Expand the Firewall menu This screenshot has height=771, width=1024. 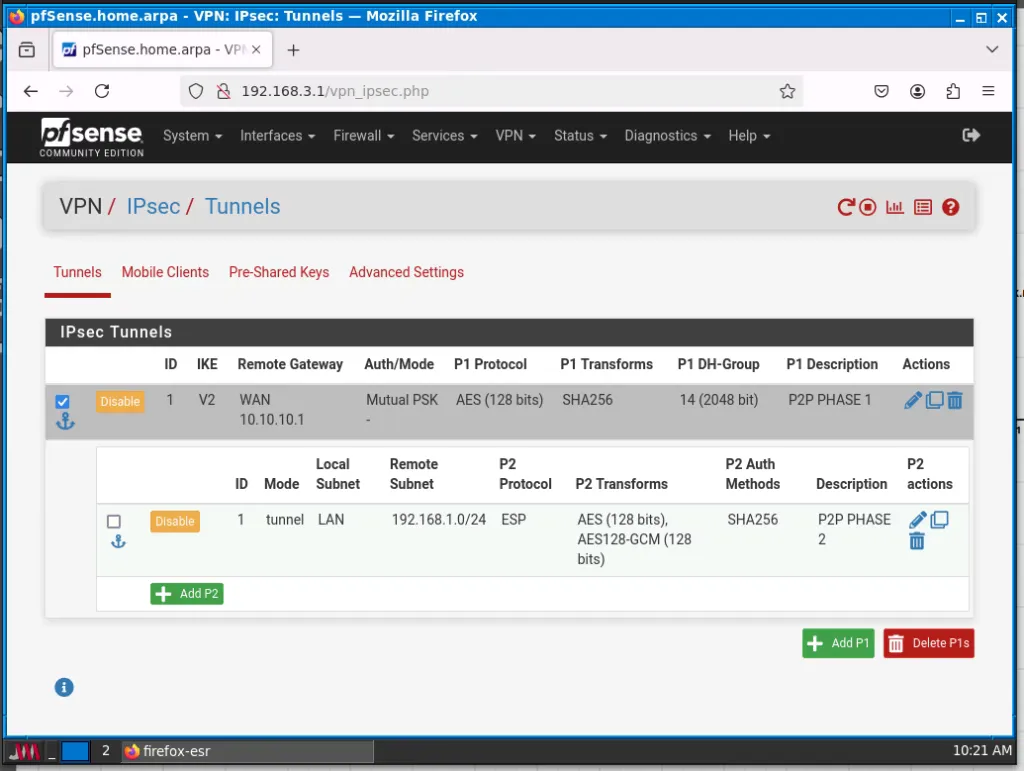pyautogui.click(x=364, y=136)
